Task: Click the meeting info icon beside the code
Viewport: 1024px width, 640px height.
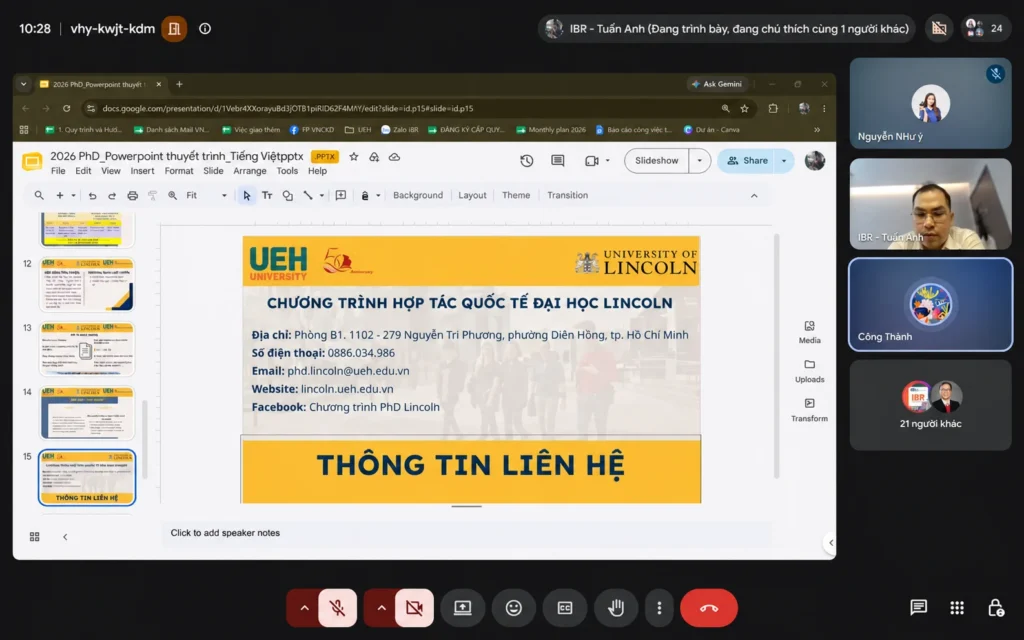Action: pyautogui.click(x=205, y=29)
